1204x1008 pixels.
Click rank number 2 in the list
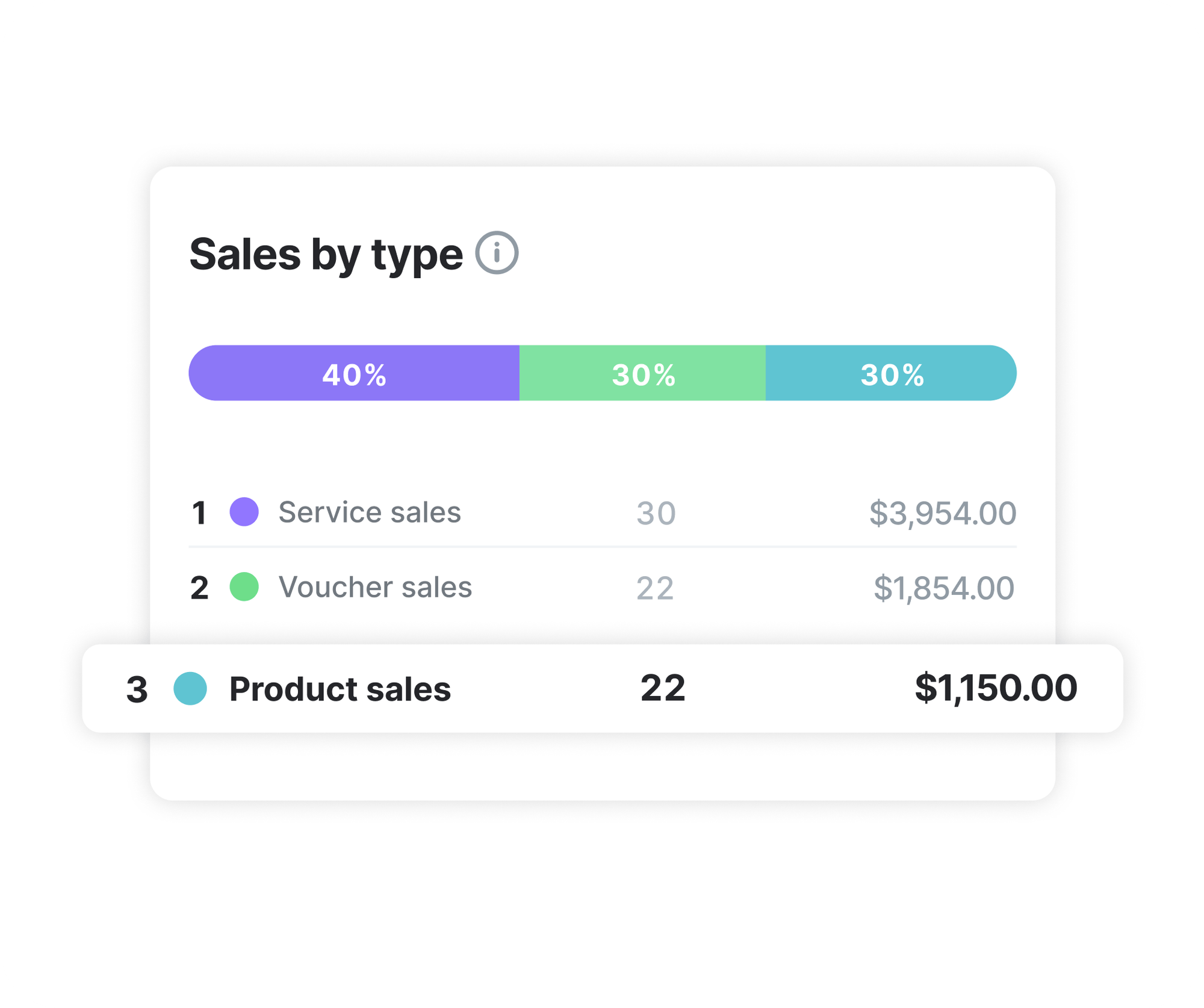(199, 588)
